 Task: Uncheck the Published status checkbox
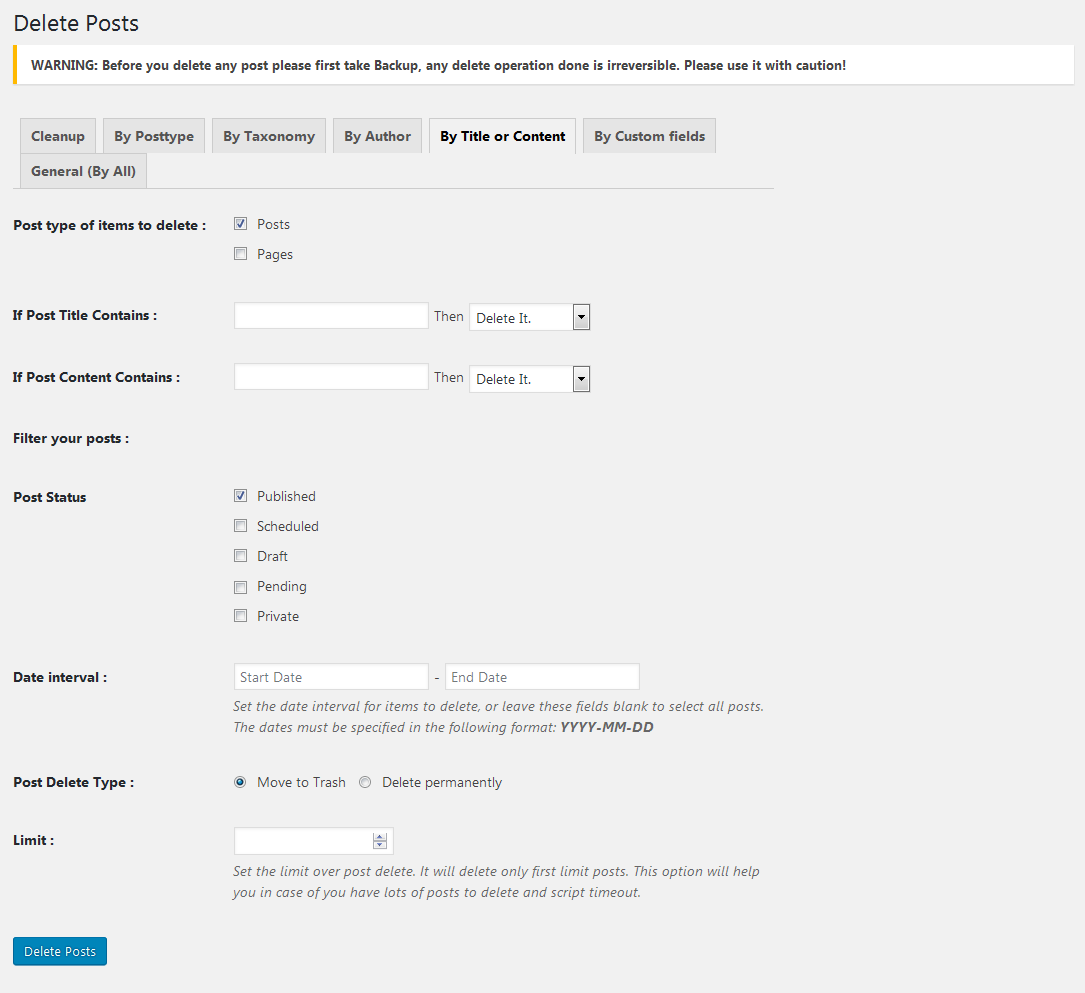tap(240, 496)
